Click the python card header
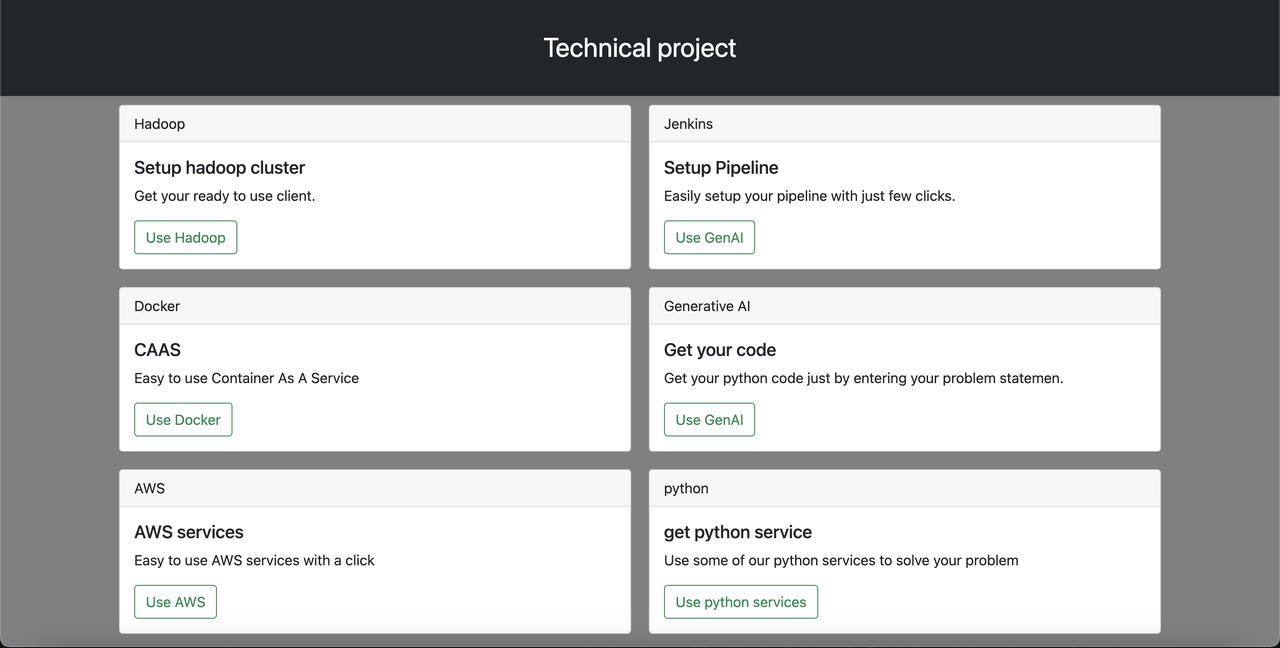Viewport: 1280px width, 648px height. (905, 488)
